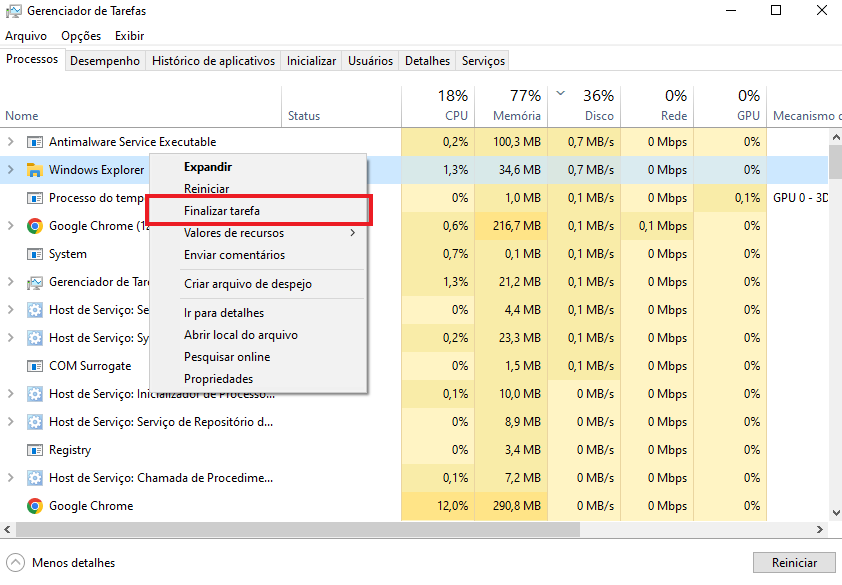The image size is (842, 585).
Task: Click the Task Manager icon in the title bar
Action: (13, 11)
